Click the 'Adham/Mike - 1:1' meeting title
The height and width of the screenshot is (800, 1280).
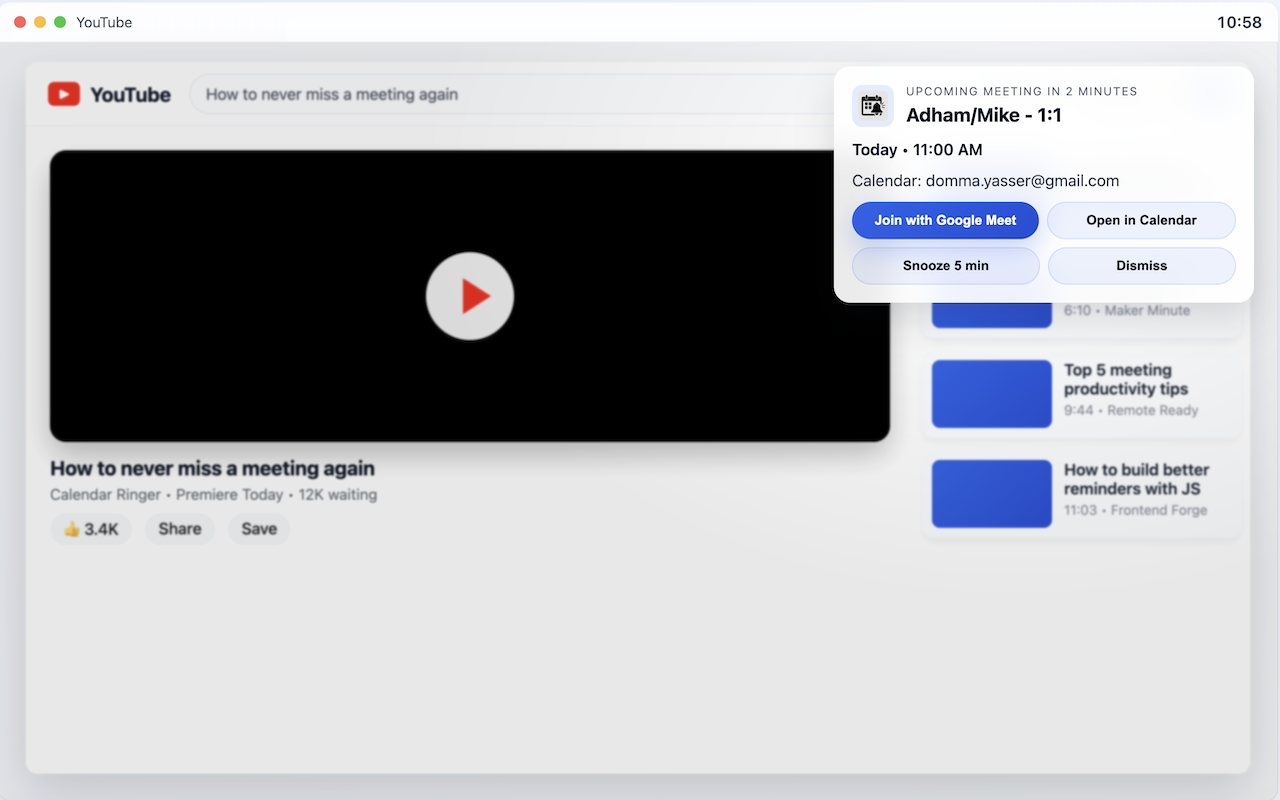coord(984,115)
